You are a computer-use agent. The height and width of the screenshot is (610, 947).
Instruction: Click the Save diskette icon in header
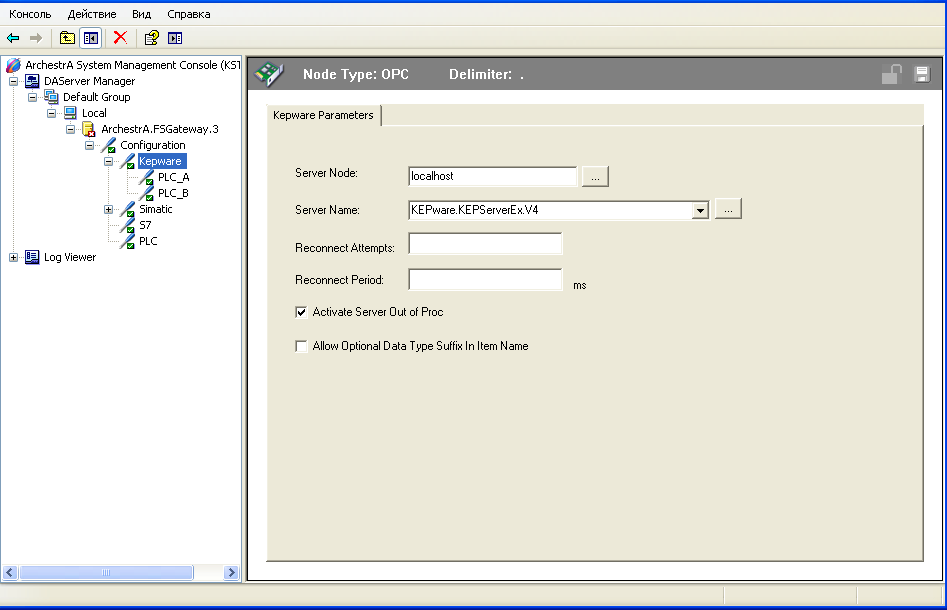point(922,74)
